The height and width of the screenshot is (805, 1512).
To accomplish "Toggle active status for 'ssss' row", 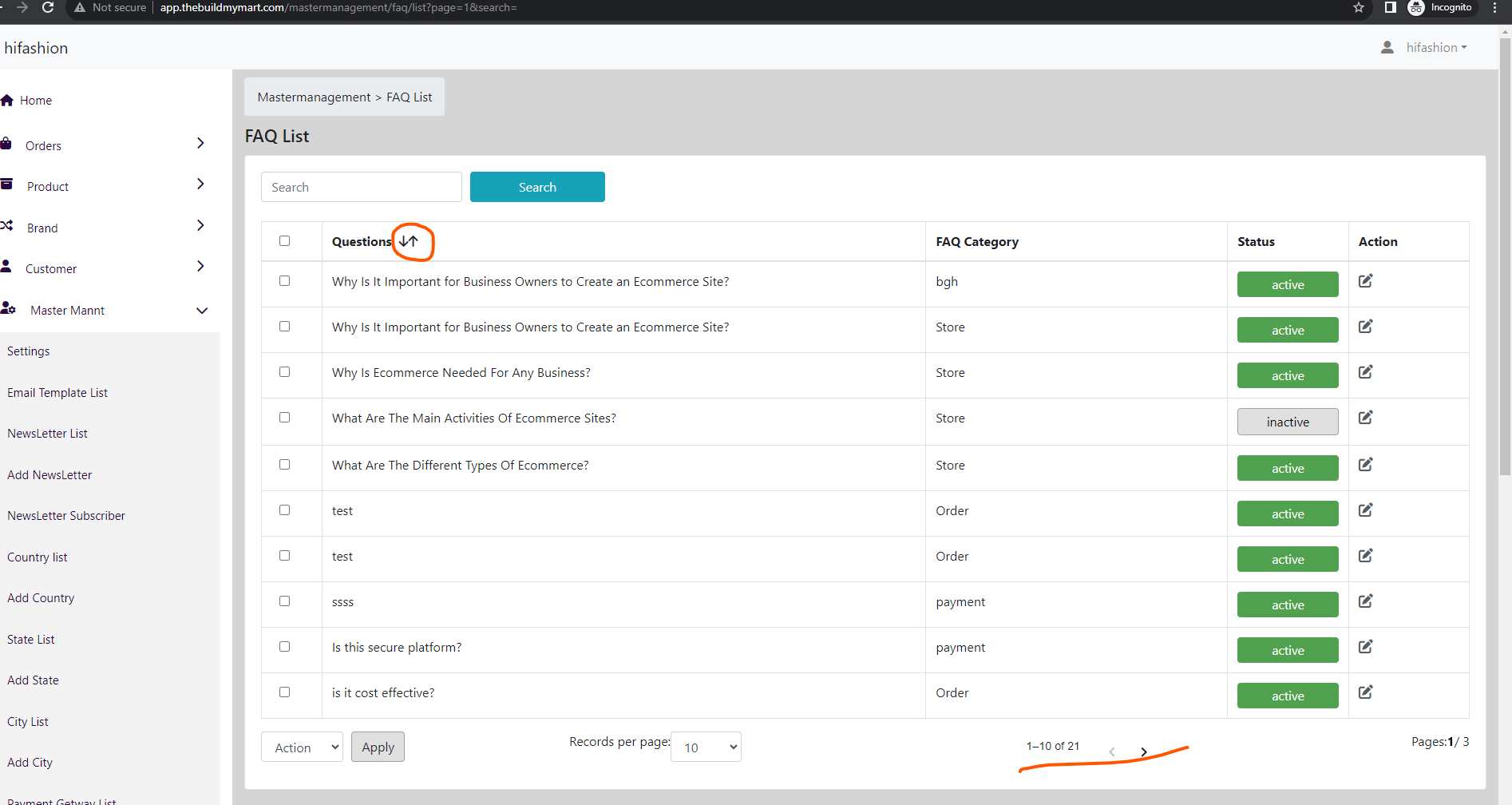I will pos(1288,605).
